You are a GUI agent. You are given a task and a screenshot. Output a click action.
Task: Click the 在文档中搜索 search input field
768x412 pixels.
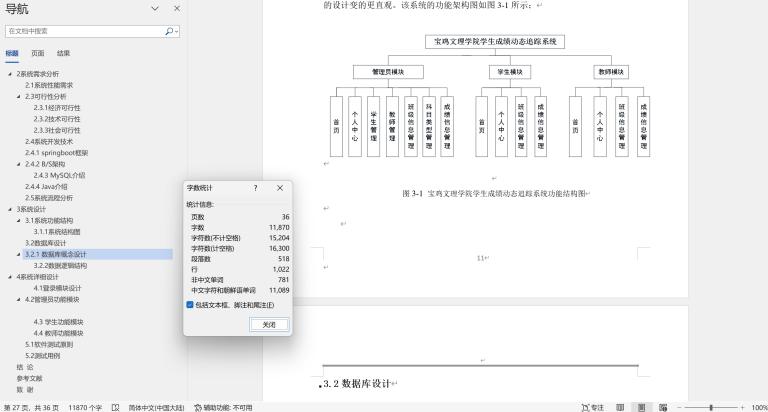[85, 31]
